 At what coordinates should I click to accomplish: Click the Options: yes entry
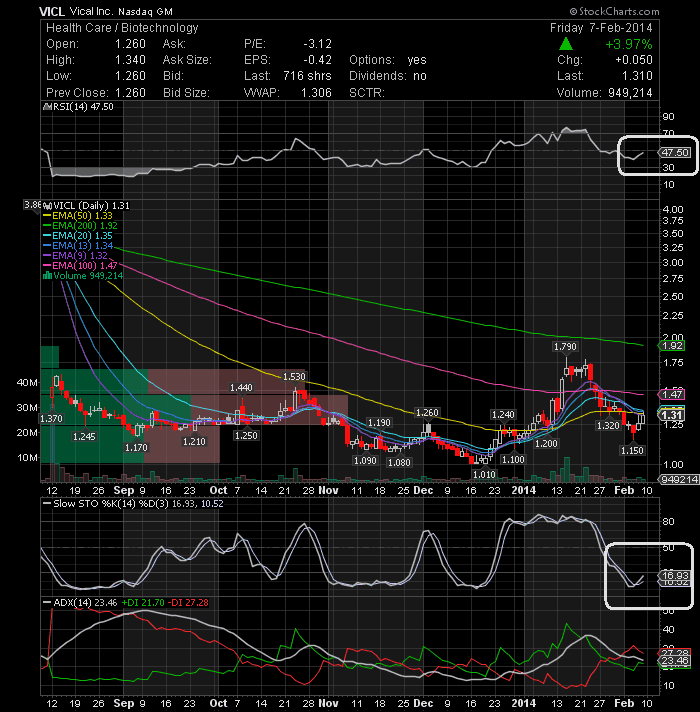[388, 60]
